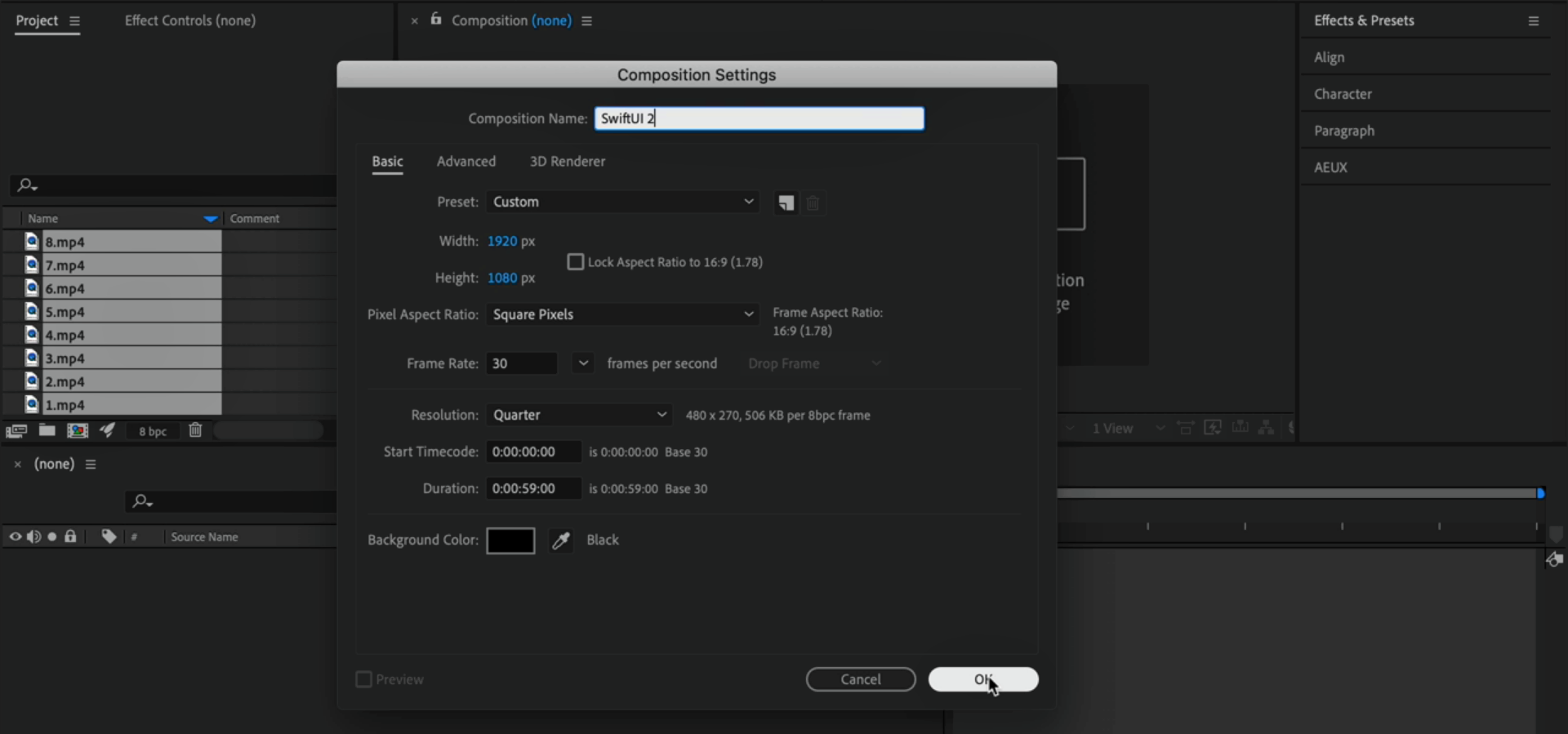Close the (none) timeline tab
This screenshot has height=734, width=1568.
[x=17, y=465]
